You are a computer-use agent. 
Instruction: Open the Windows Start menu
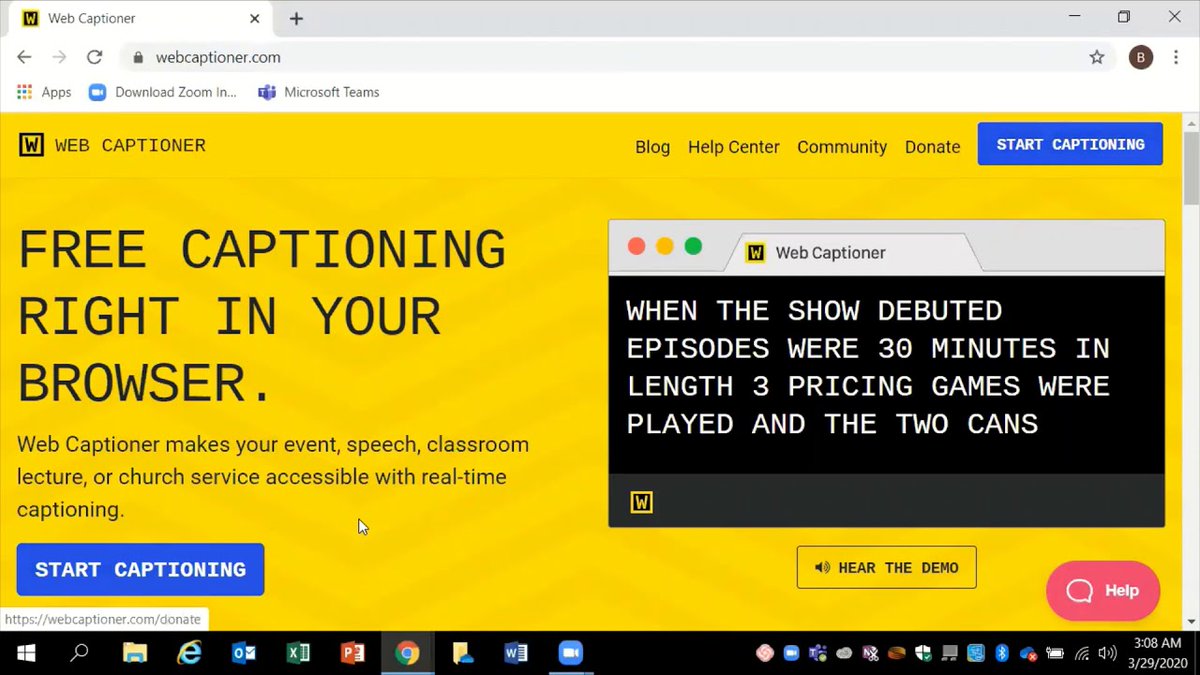coord(26,653)
